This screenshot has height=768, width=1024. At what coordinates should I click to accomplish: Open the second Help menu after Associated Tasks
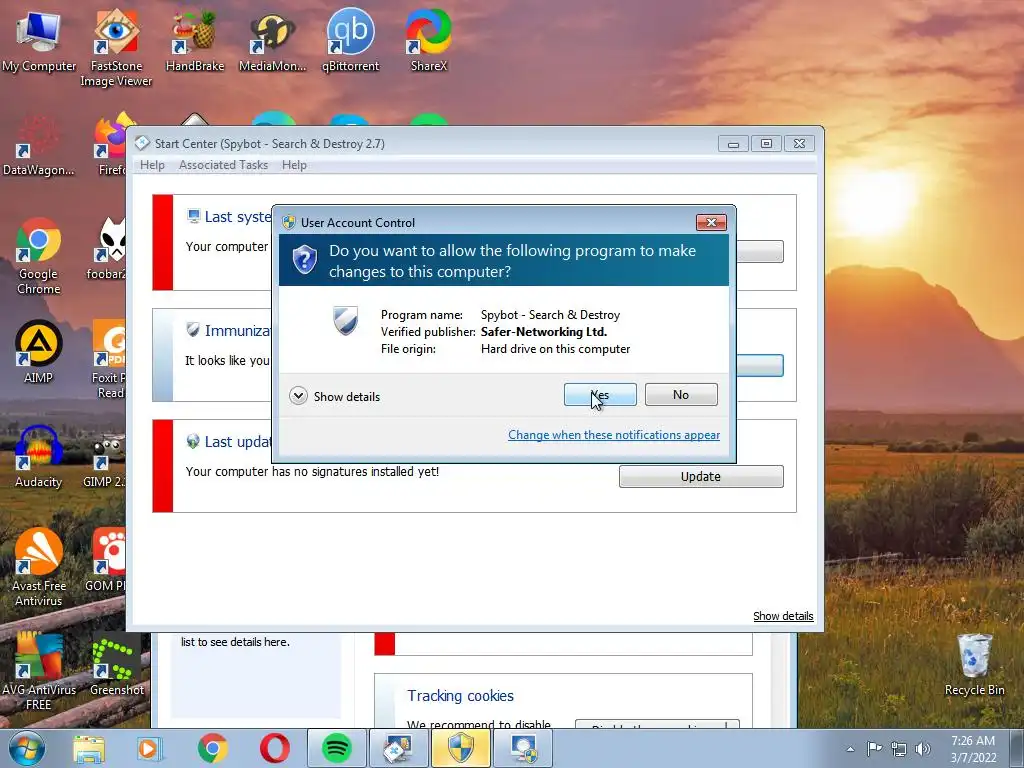[x=294, y=165]
